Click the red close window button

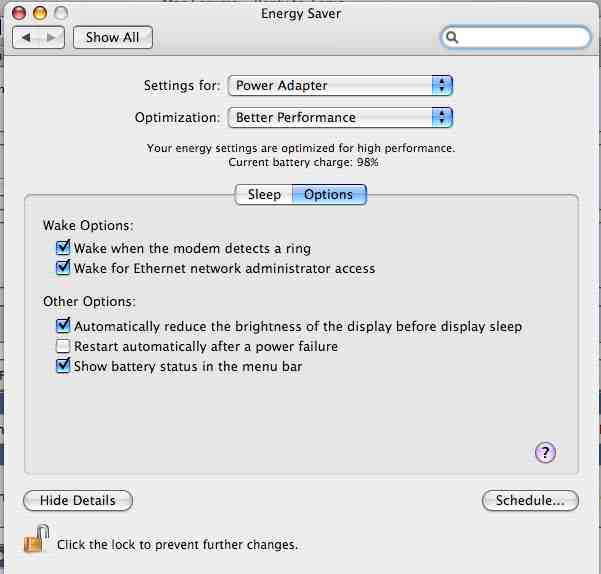coord(19,13)
